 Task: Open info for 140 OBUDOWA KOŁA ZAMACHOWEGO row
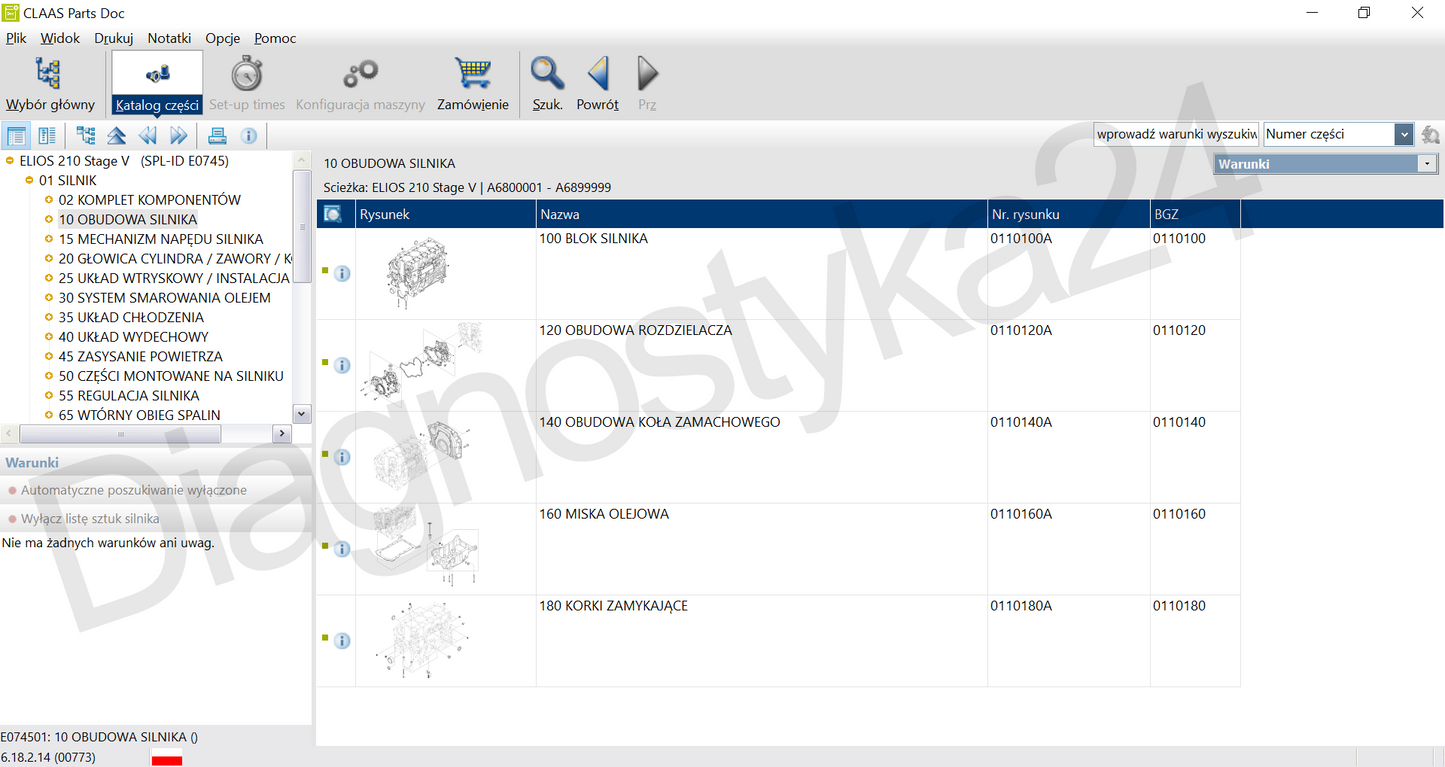point(342,457)
